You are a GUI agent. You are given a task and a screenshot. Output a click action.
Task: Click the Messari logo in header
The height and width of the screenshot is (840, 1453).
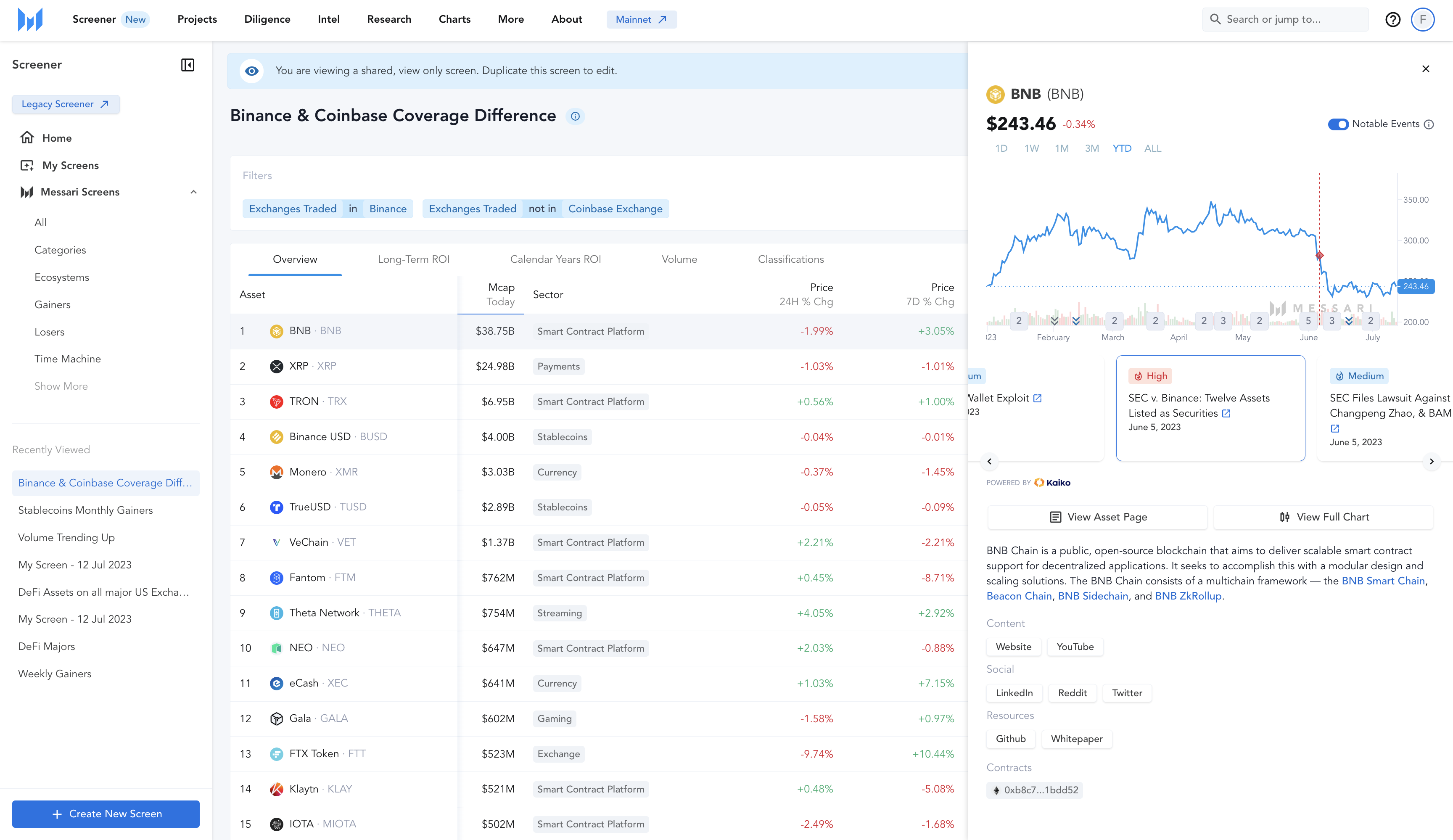point(30,19)
